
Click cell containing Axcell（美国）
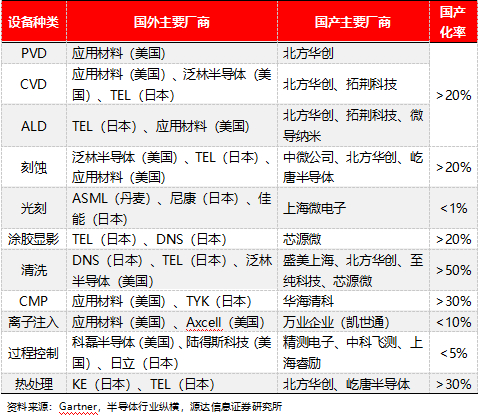pyautogui.click(x=172, y=322)
